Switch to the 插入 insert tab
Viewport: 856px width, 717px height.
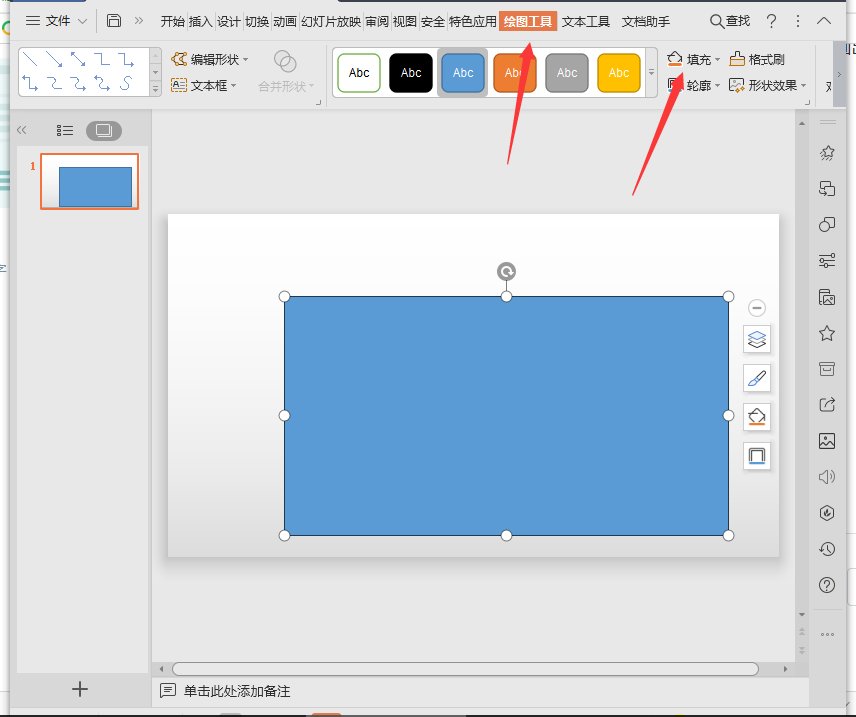coord(201,21)
